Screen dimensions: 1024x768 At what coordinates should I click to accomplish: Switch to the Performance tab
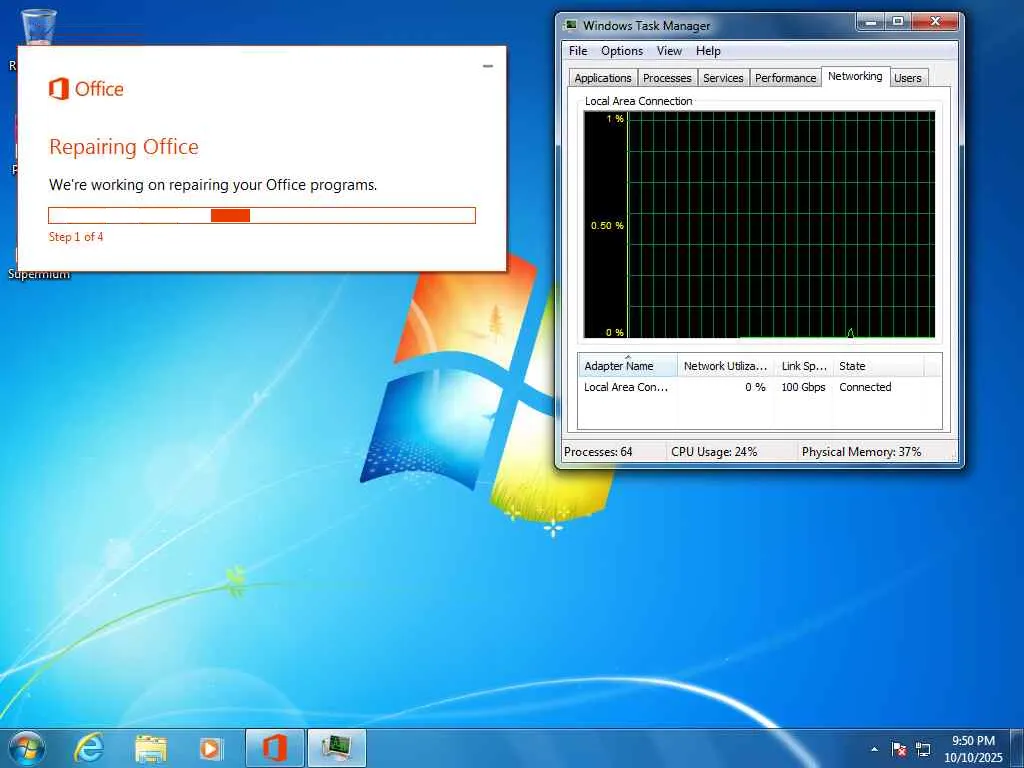point(785,78)
